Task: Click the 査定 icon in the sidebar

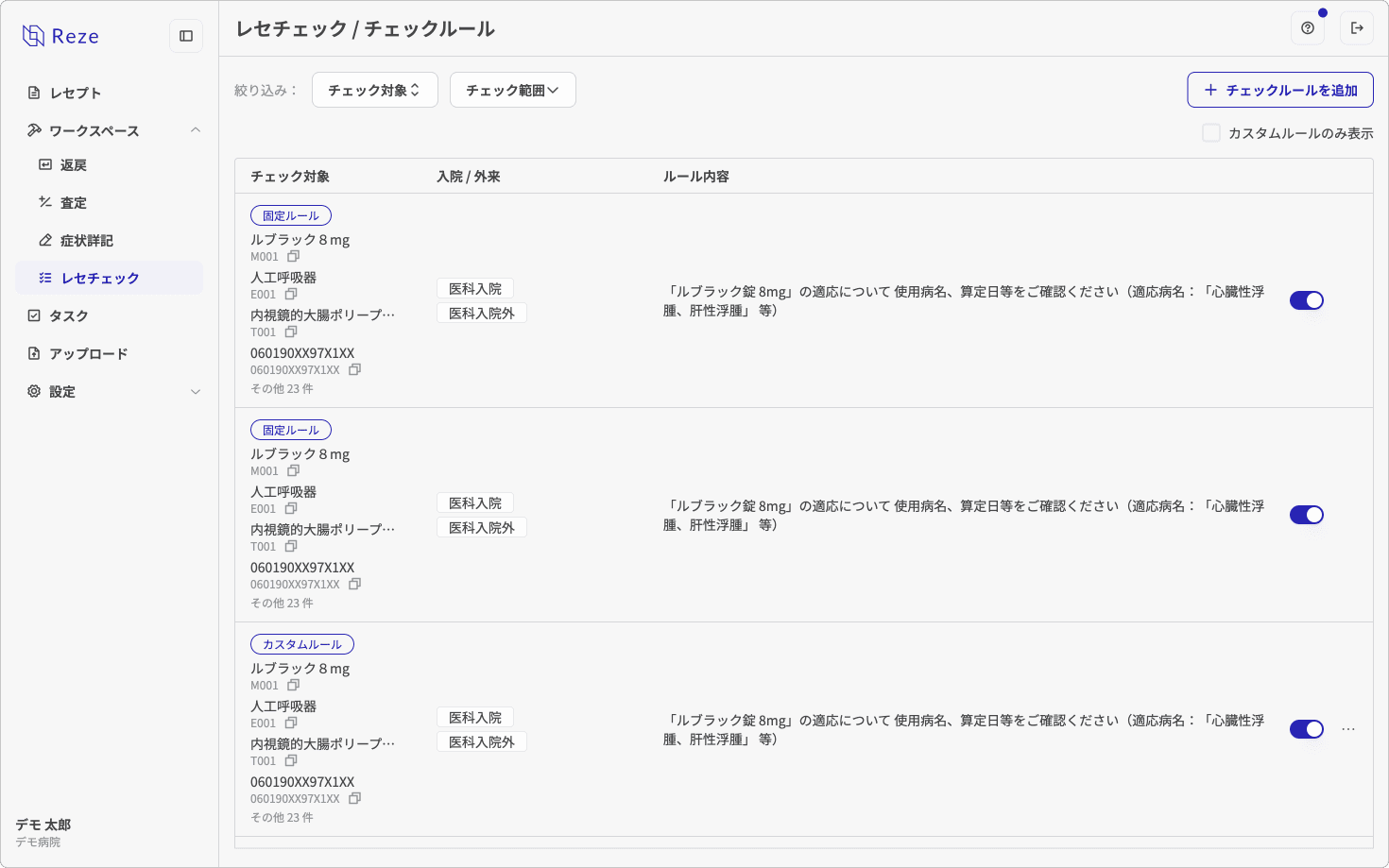Action: point(44,202)
